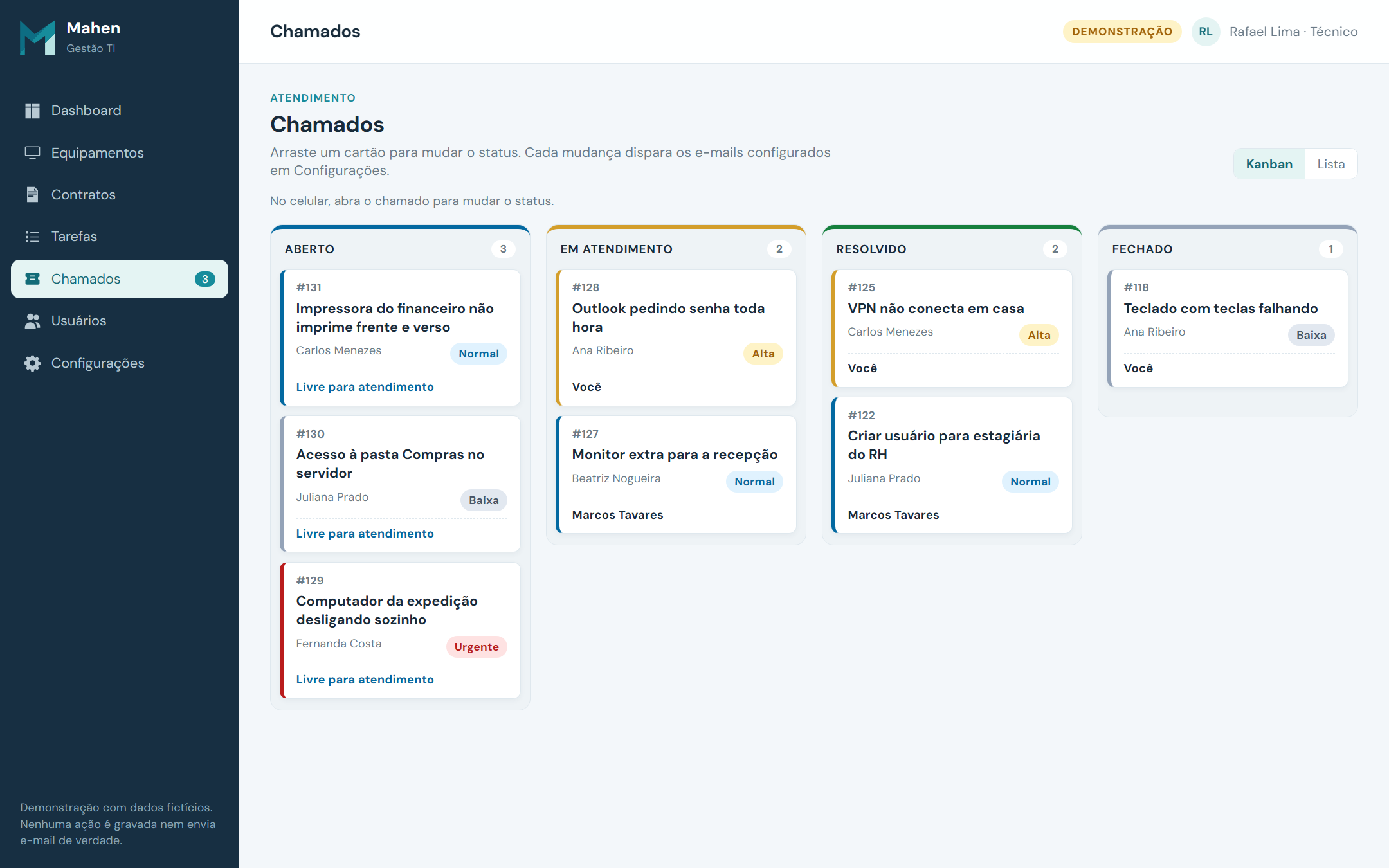Click the Normal tag on ticket #127

(754, 482)
